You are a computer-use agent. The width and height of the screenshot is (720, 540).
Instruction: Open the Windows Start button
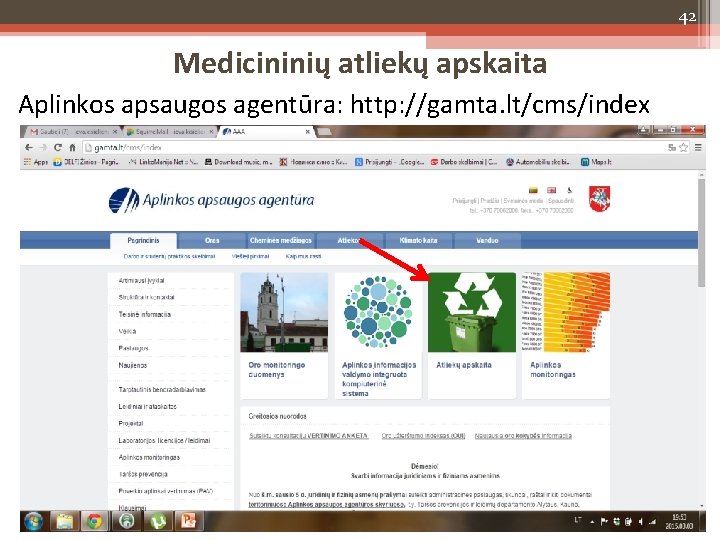34,522
